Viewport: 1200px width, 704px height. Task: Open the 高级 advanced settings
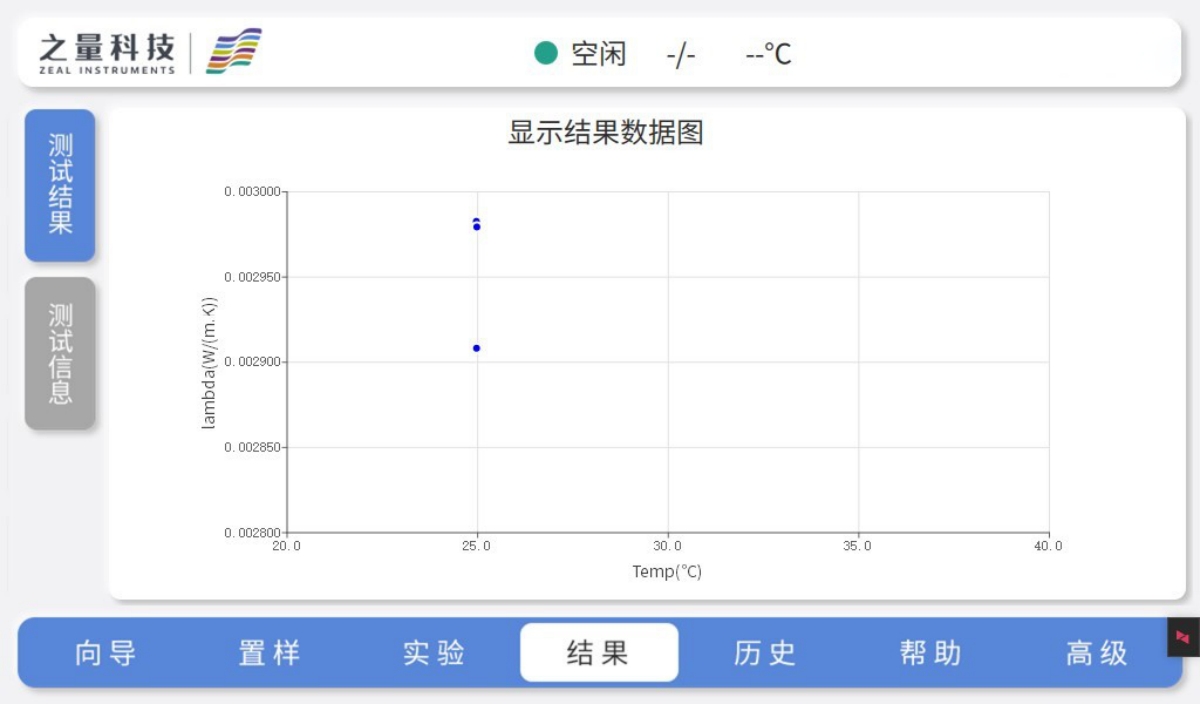1096,653
